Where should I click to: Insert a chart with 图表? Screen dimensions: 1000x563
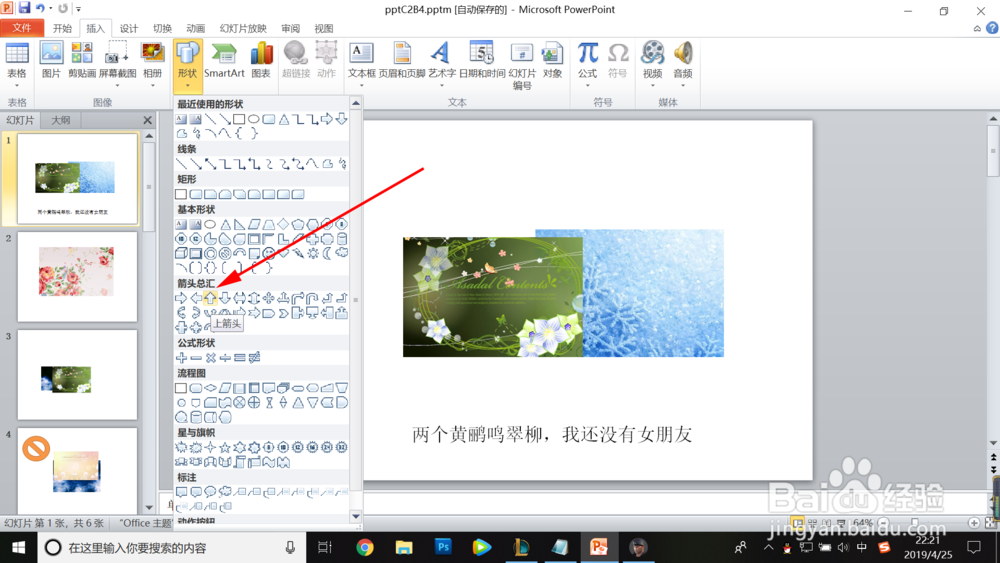tap(261, 60)
